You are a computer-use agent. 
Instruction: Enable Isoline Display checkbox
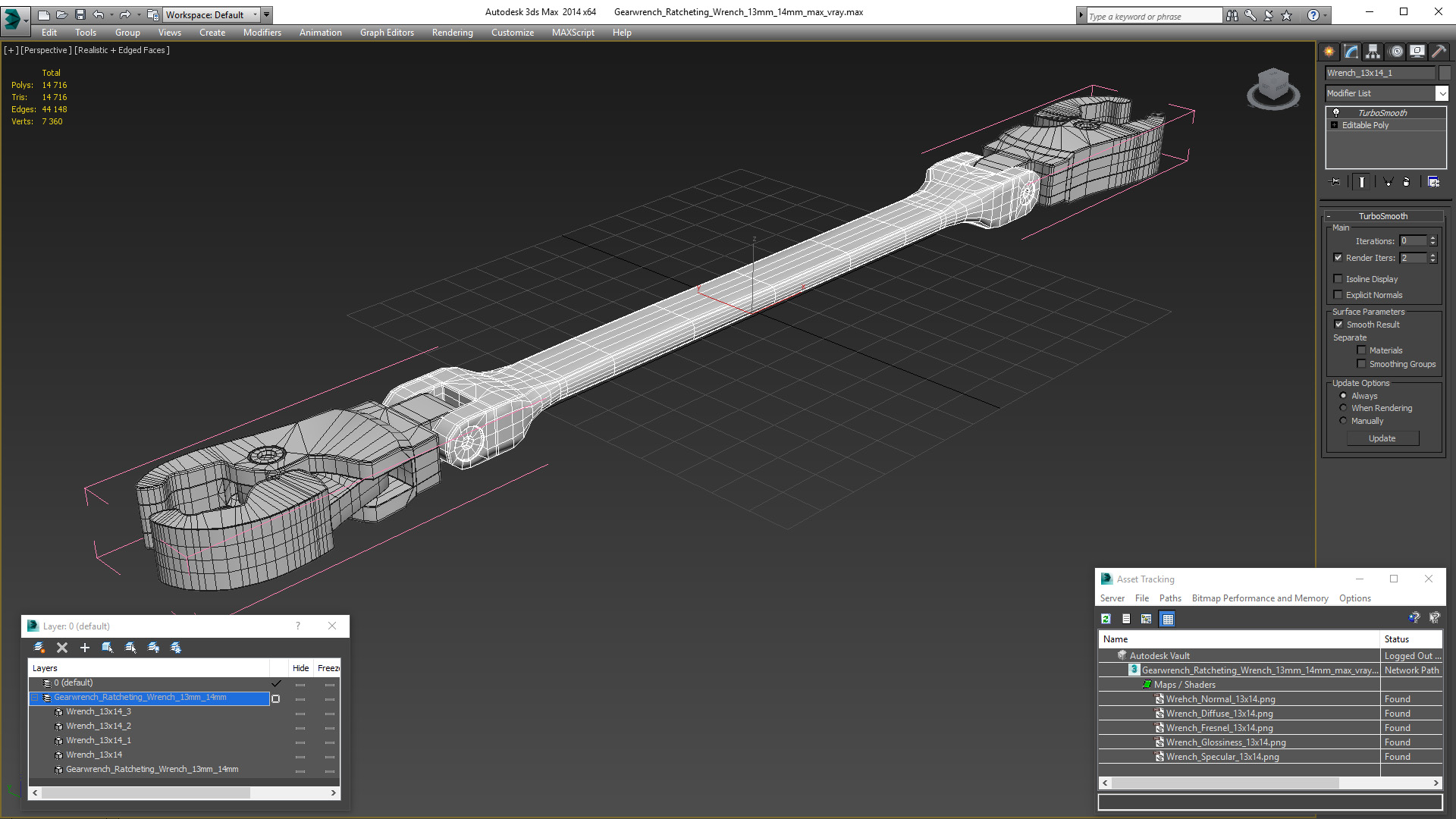tap(1338, 279)
